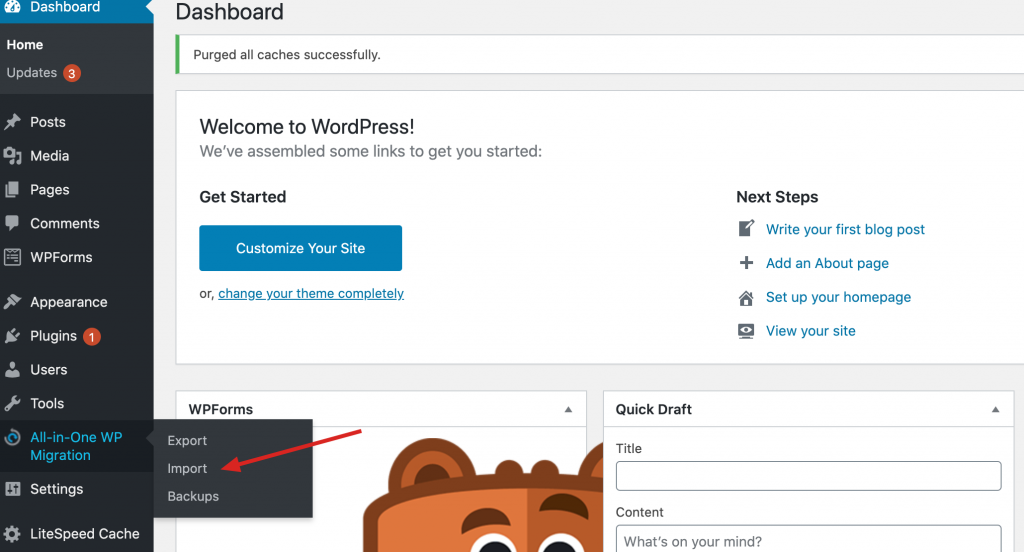This screenshot has width=1024, height=552.
Task: Click the Appearance paintbrush icon
Action: pyautogui.click(x=13, y=302)
